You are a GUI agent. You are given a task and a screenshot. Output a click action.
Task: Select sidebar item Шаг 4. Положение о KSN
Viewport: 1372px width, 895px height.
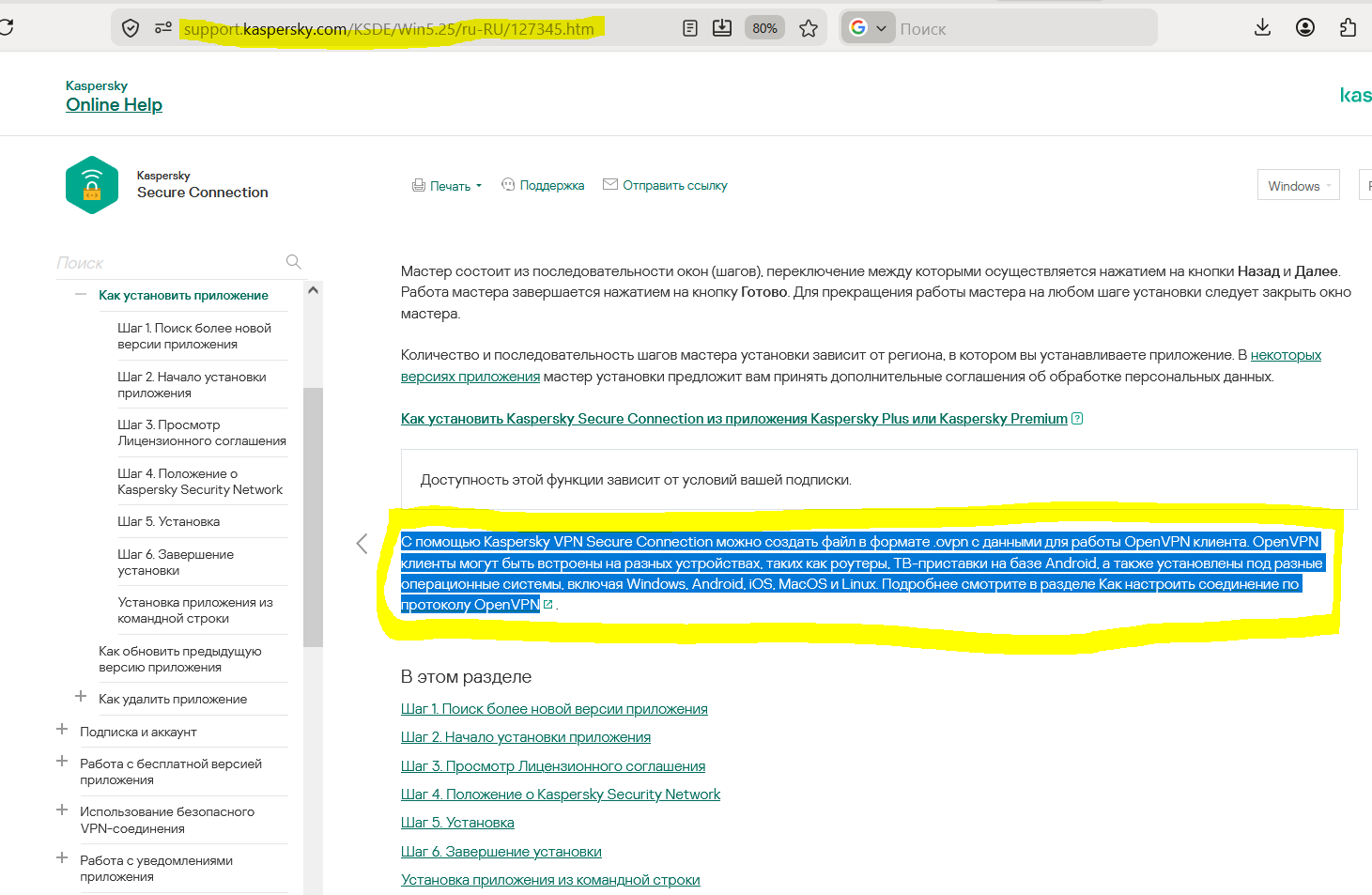200,482
